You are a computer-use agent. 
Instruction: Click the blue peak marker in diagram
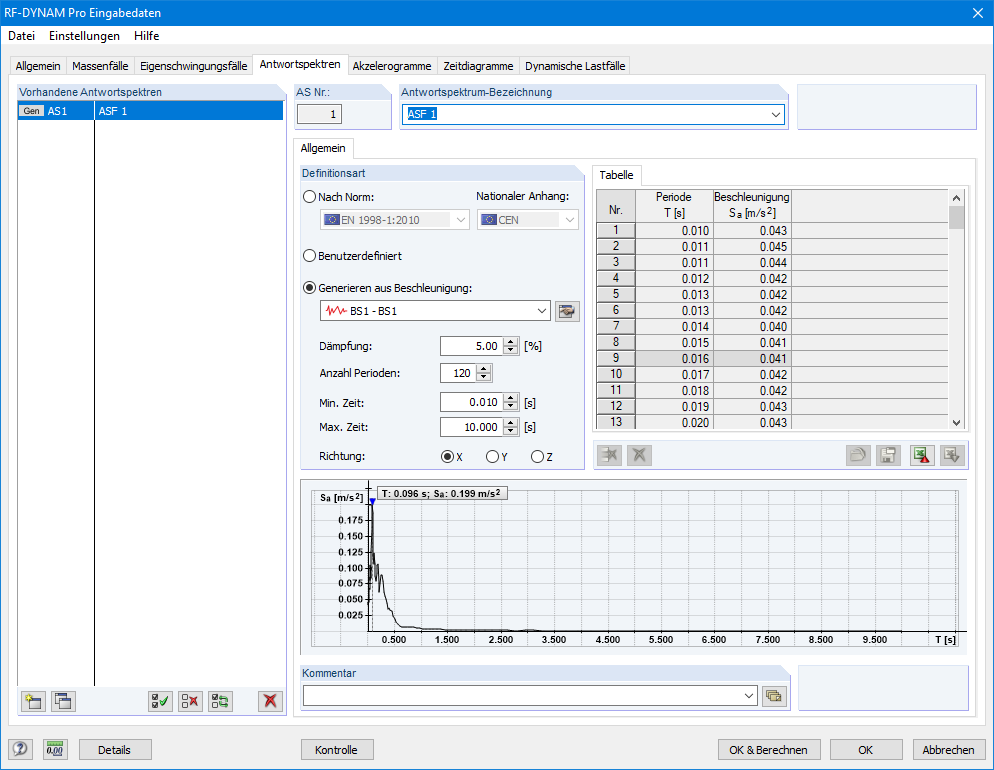click(373, 501)
